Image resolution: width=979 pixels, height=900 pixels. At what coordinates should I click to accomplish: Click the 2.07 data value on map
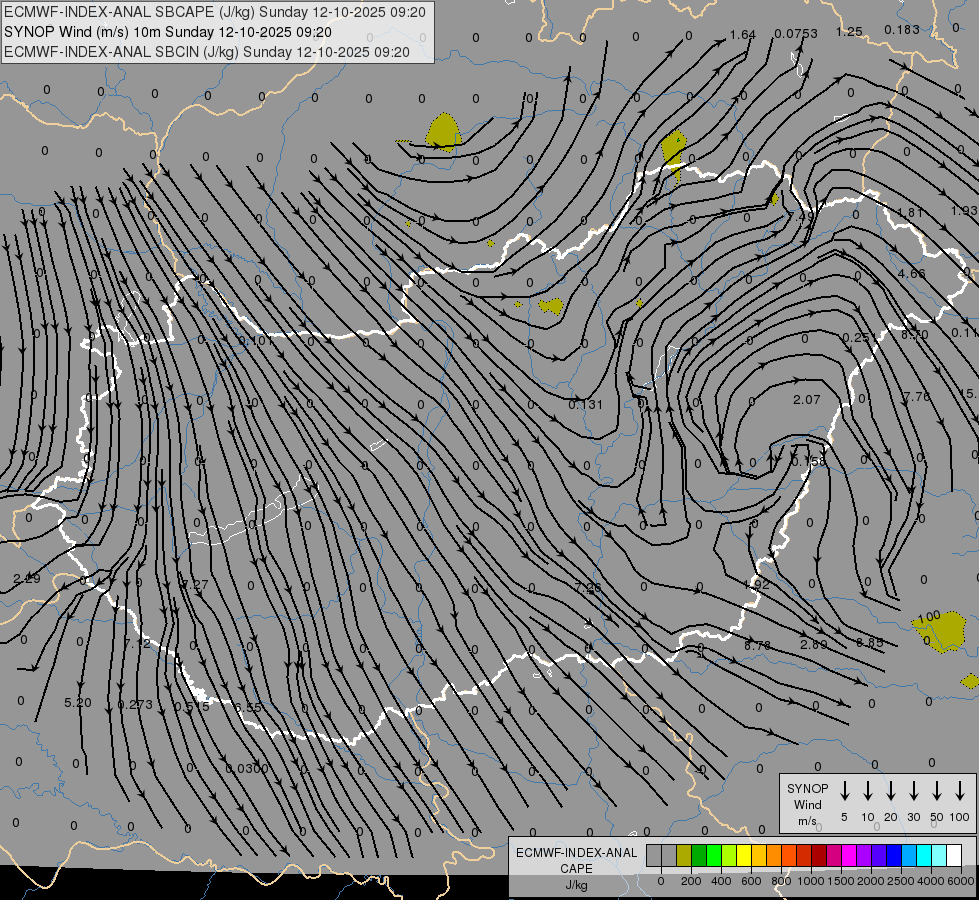806,400
